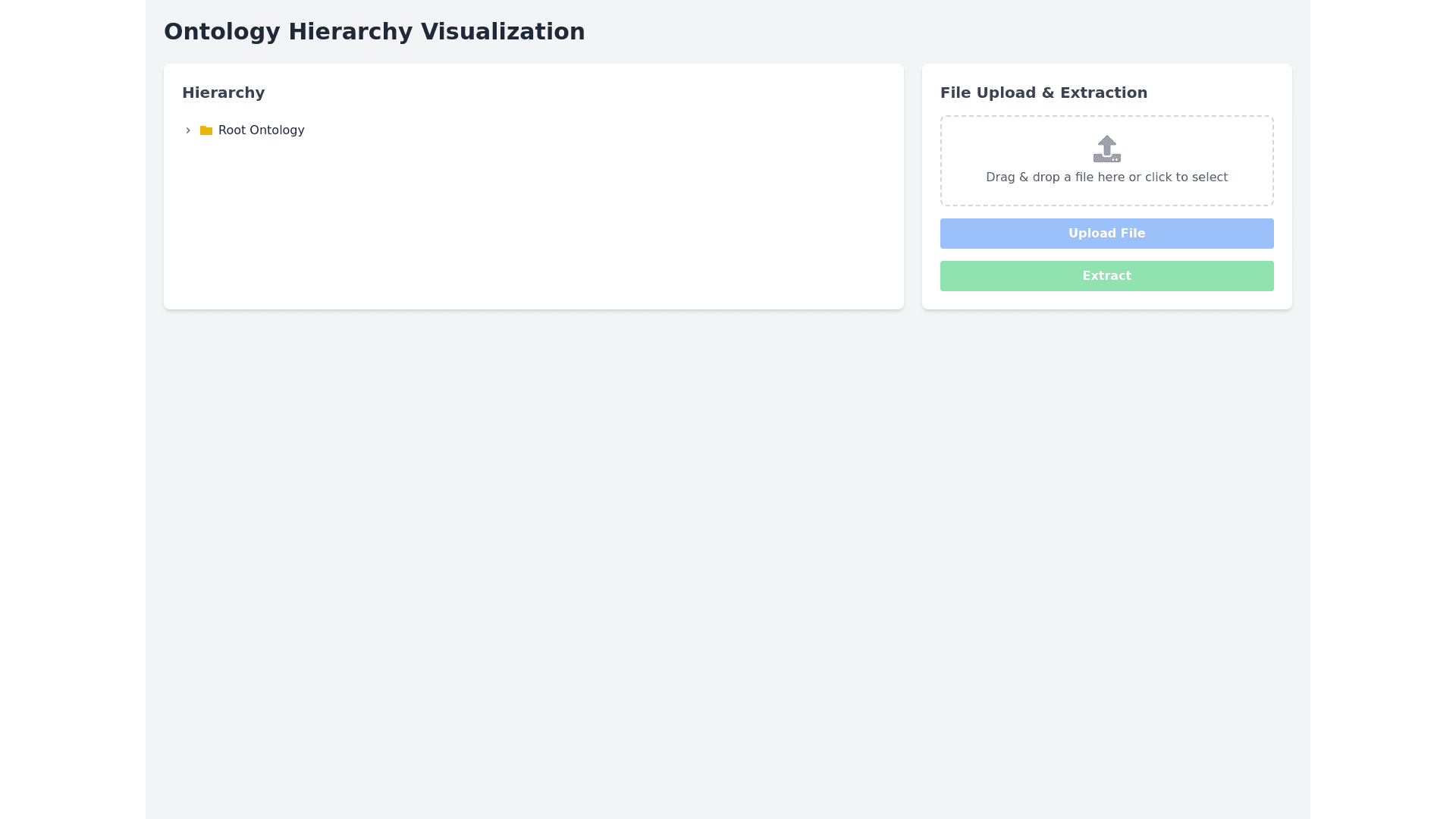Image resolution: width=1456 pixels, height=819 pixels.
Task: Show the children under Root Ontology via its chevron
Action: (x=188, y=130)
